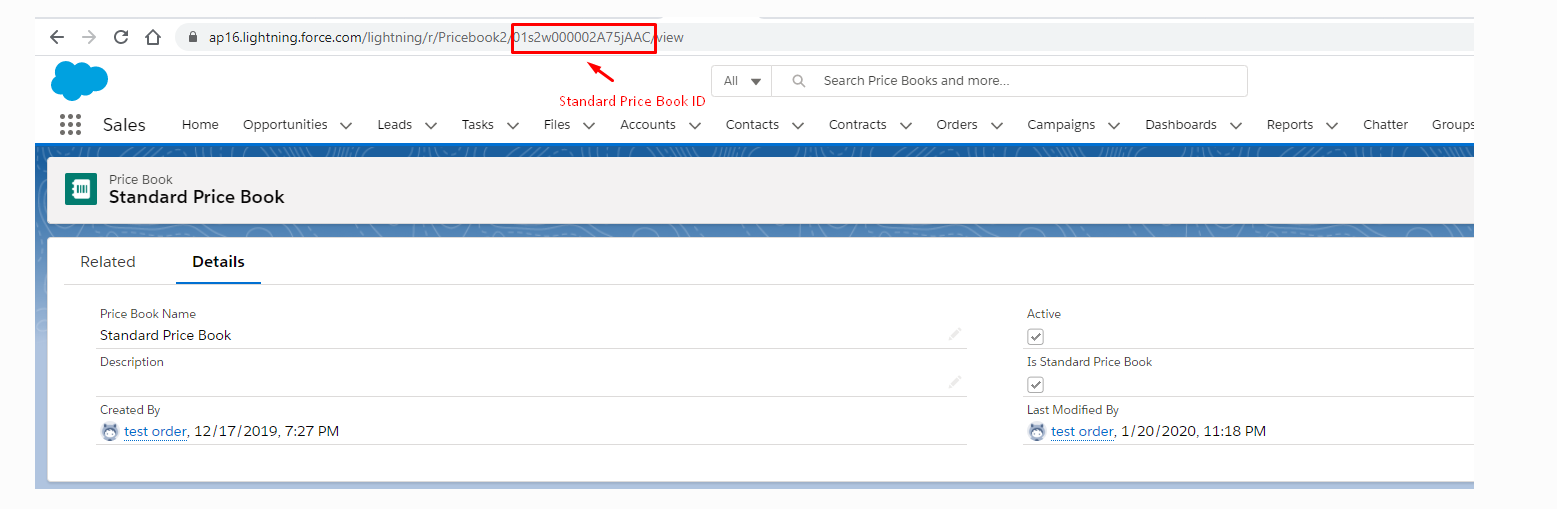Reload the page with the refresh icon
The image size is (1557, 509).
point(121,37)
